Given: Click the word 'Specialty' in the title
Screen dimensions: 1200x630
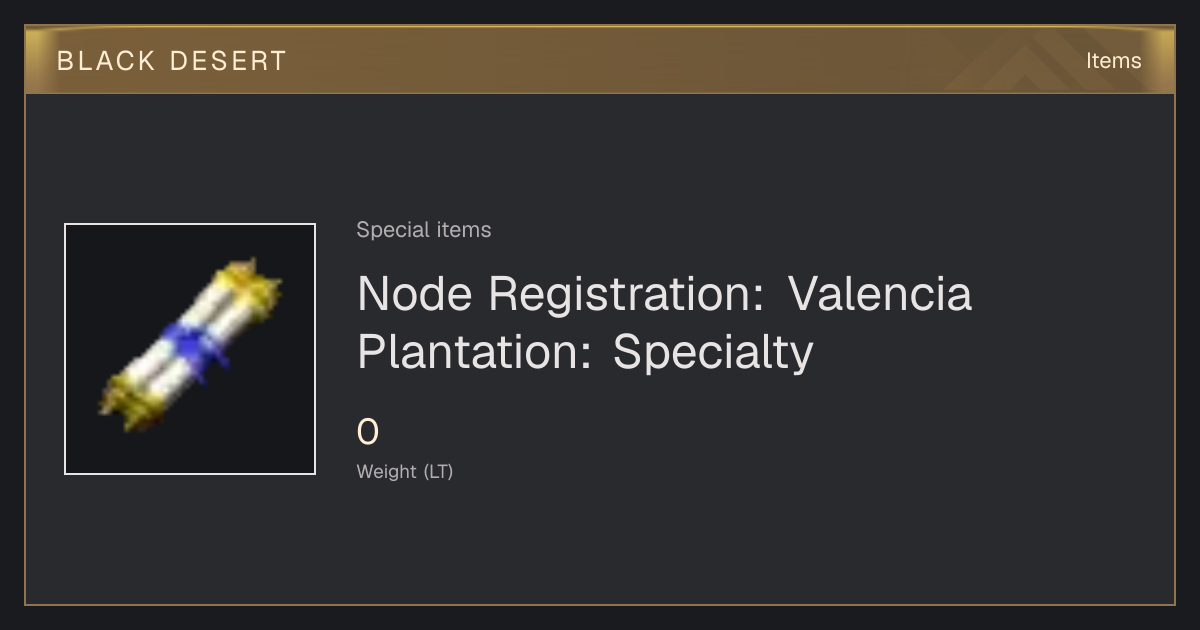Looking at the screenshot, I should 713,352.
